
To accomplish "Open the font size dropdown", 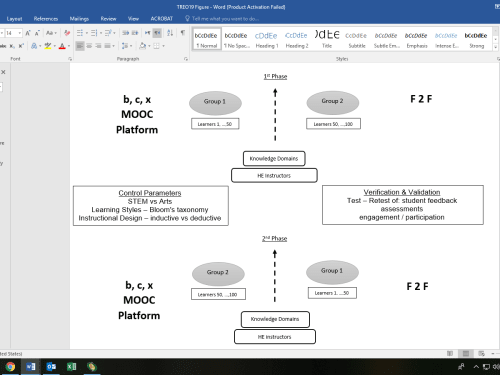I will [20, 33].
